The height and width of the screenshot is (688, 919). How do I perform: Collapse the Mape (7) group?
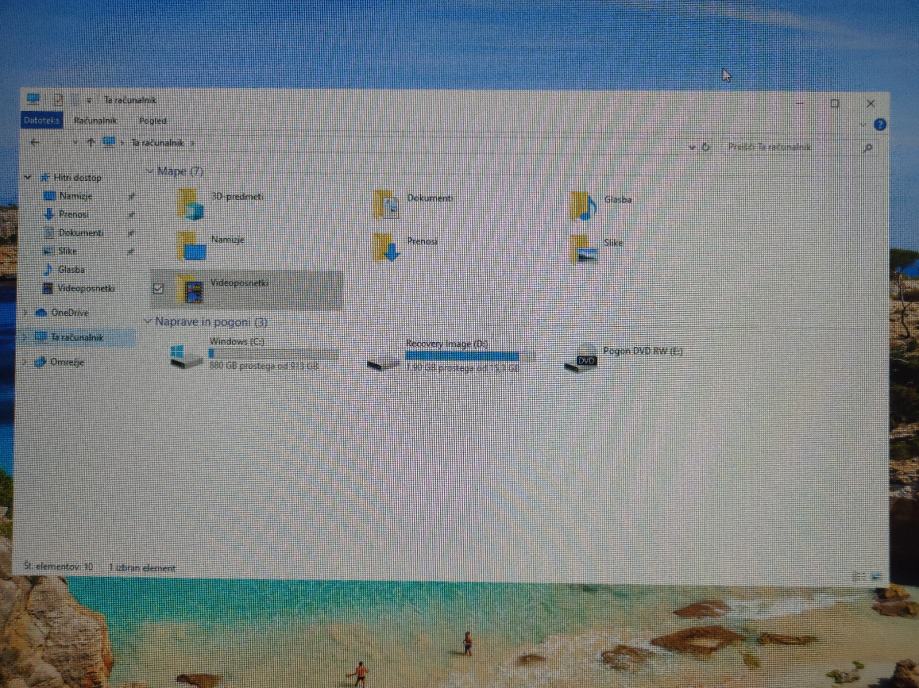(x=150, y=171)
